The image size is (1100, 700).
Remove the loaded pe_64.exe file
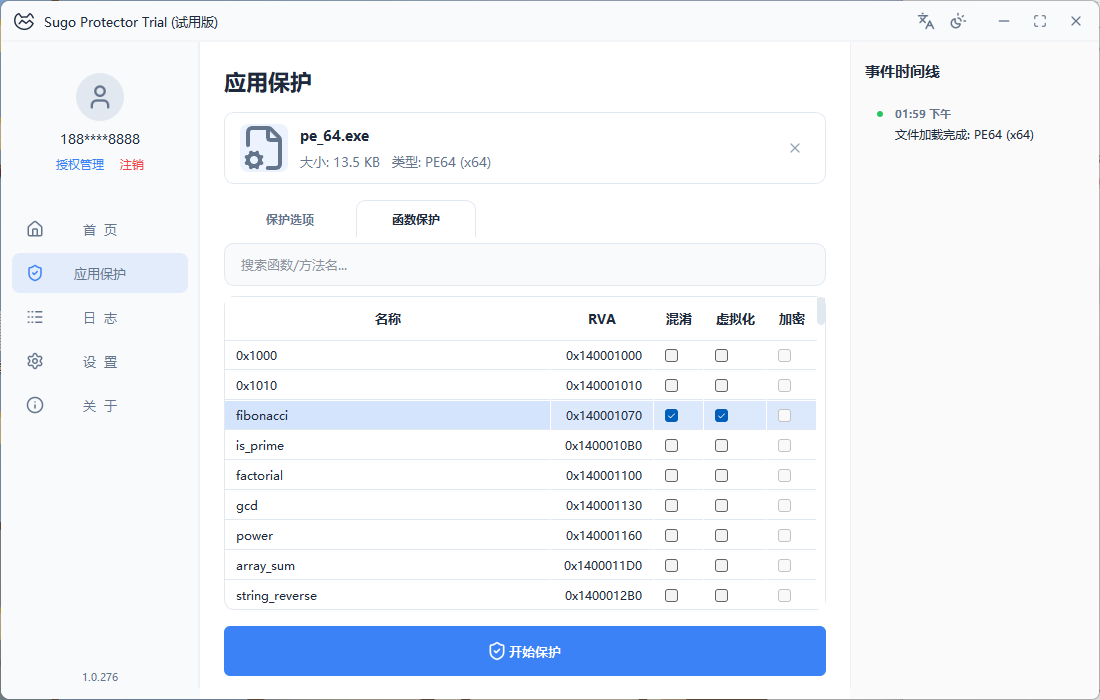pos(795,148)
